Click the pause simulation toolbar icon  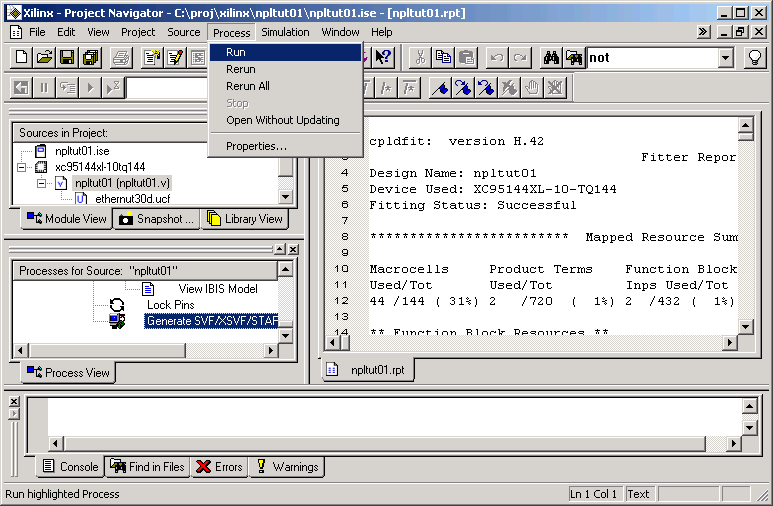coord(44,88)
